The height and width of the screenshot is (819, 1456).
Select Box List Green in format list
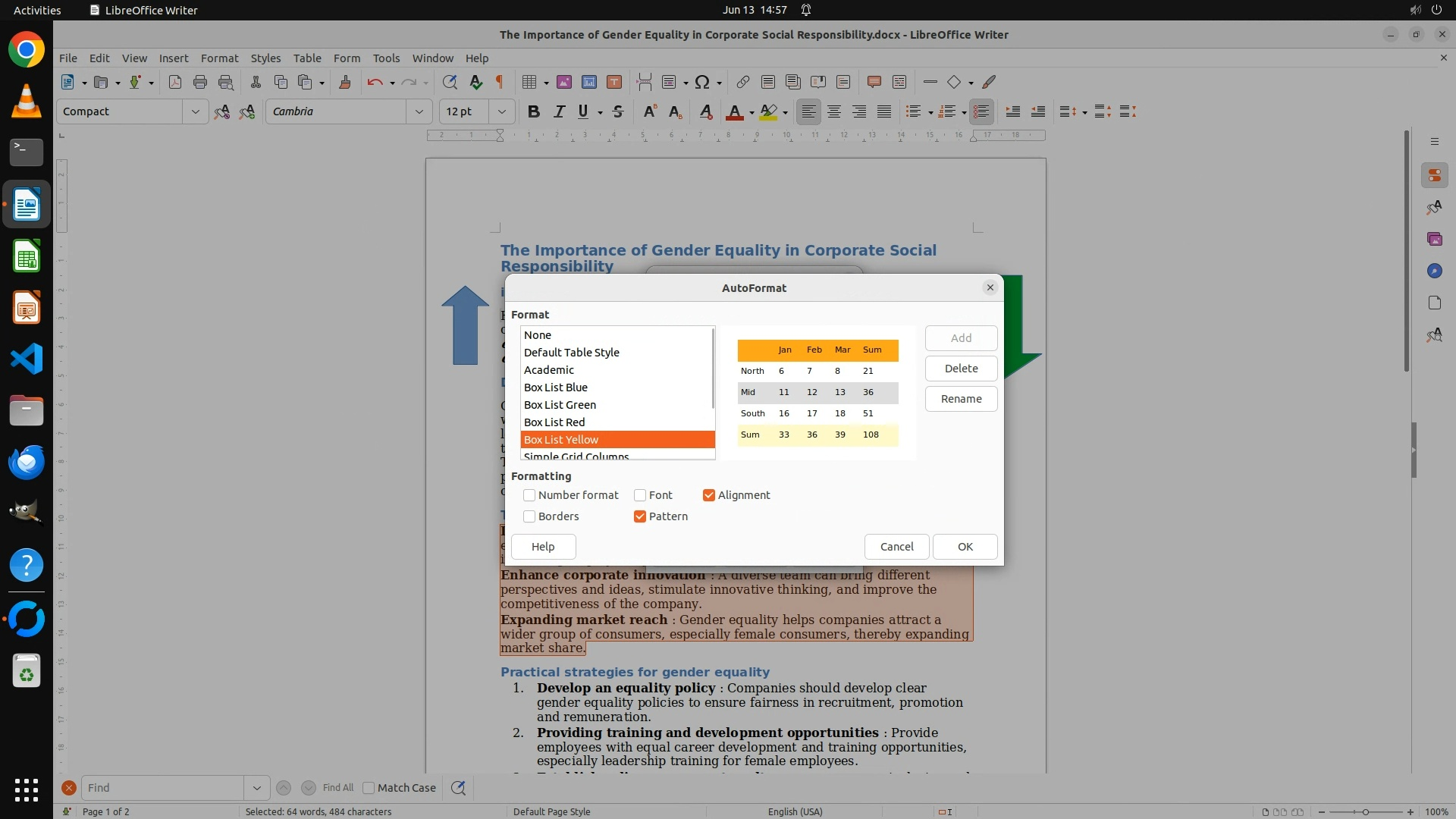pos(560,405)
